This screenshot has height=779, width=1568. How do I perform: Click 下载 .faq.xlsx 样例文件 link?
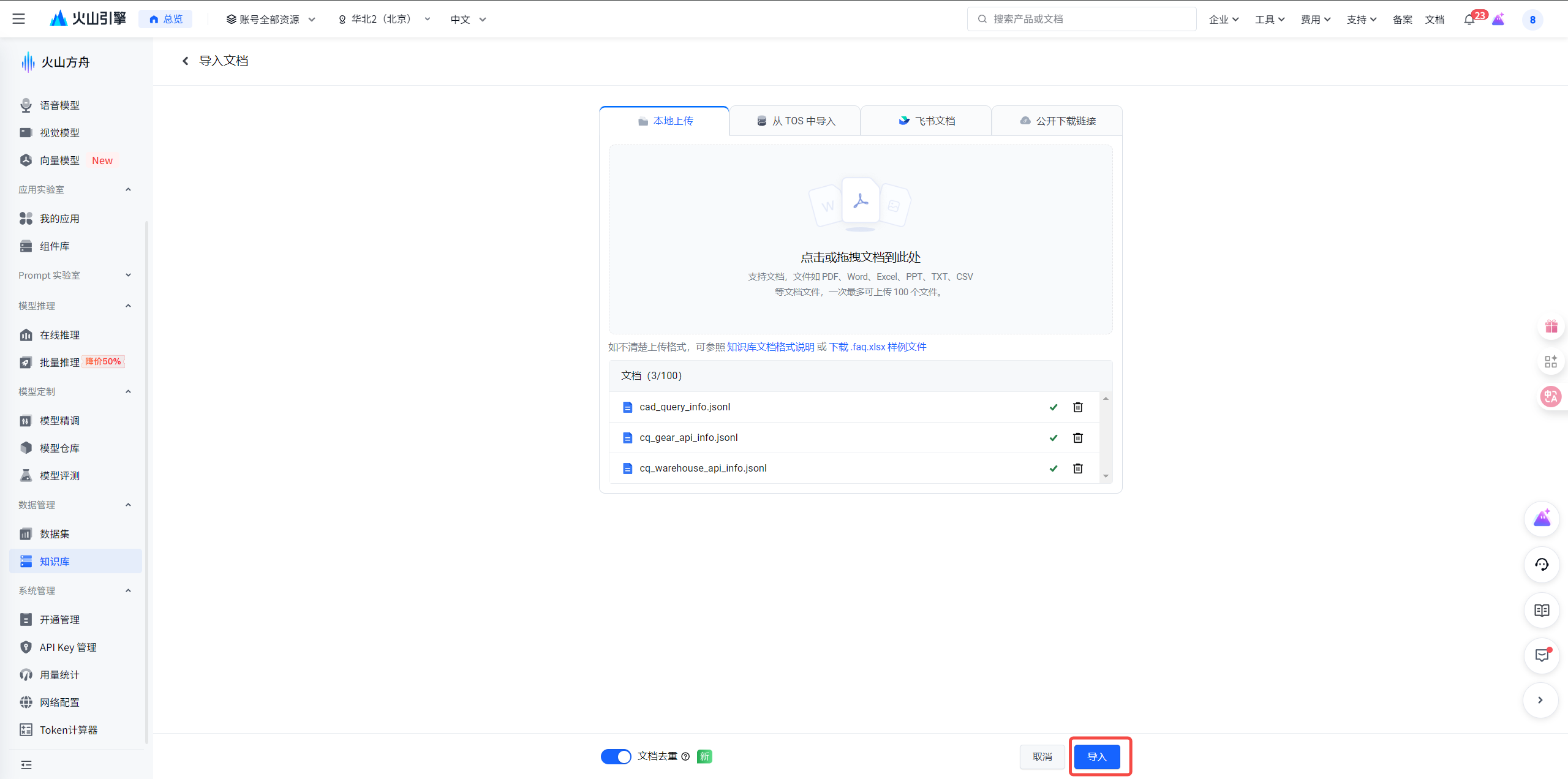[x=878, y=347]
